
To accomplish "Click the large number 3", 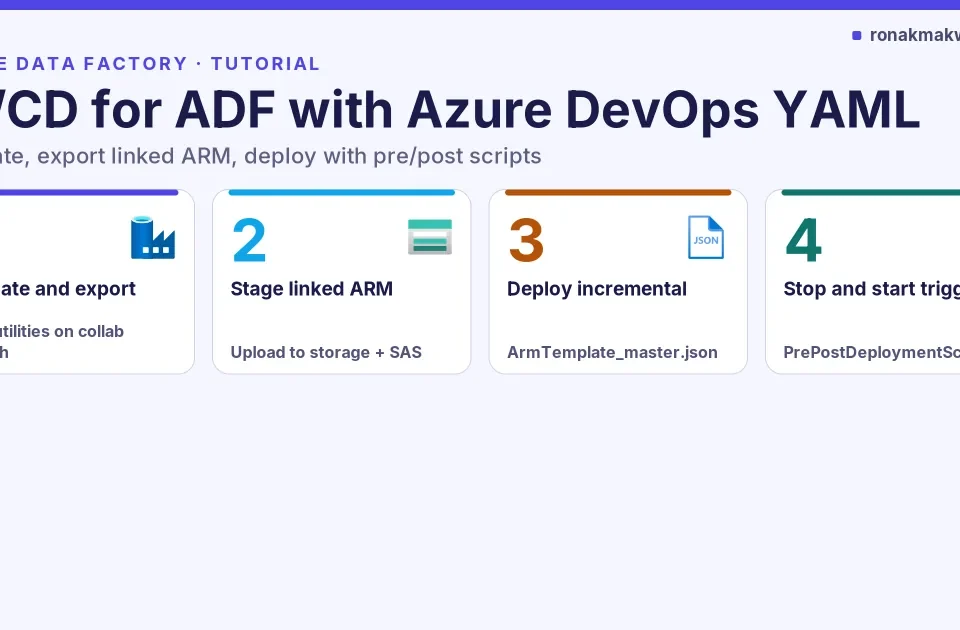I will pos(526,240).
